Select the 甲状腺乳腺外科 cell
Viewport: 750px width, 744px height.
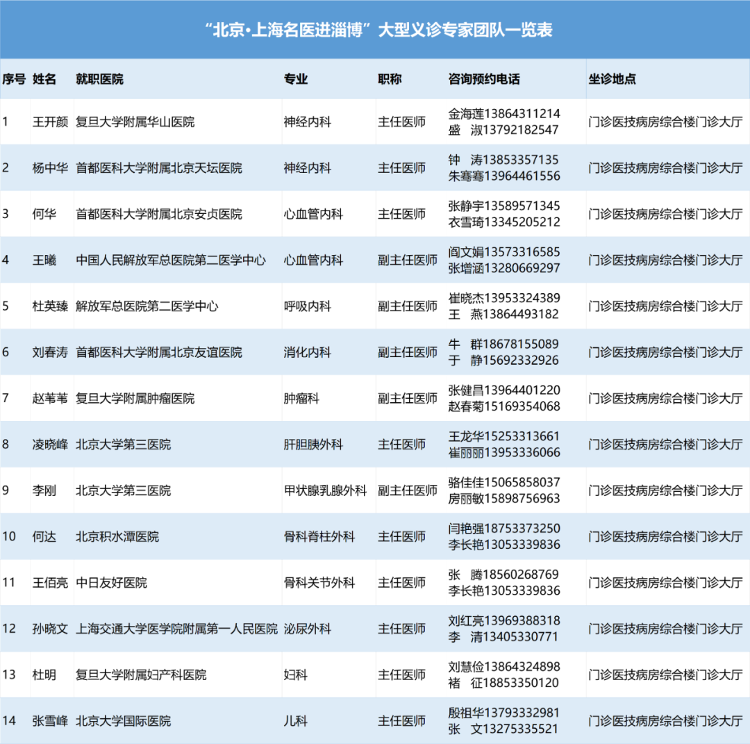click(x=326, y=490)
